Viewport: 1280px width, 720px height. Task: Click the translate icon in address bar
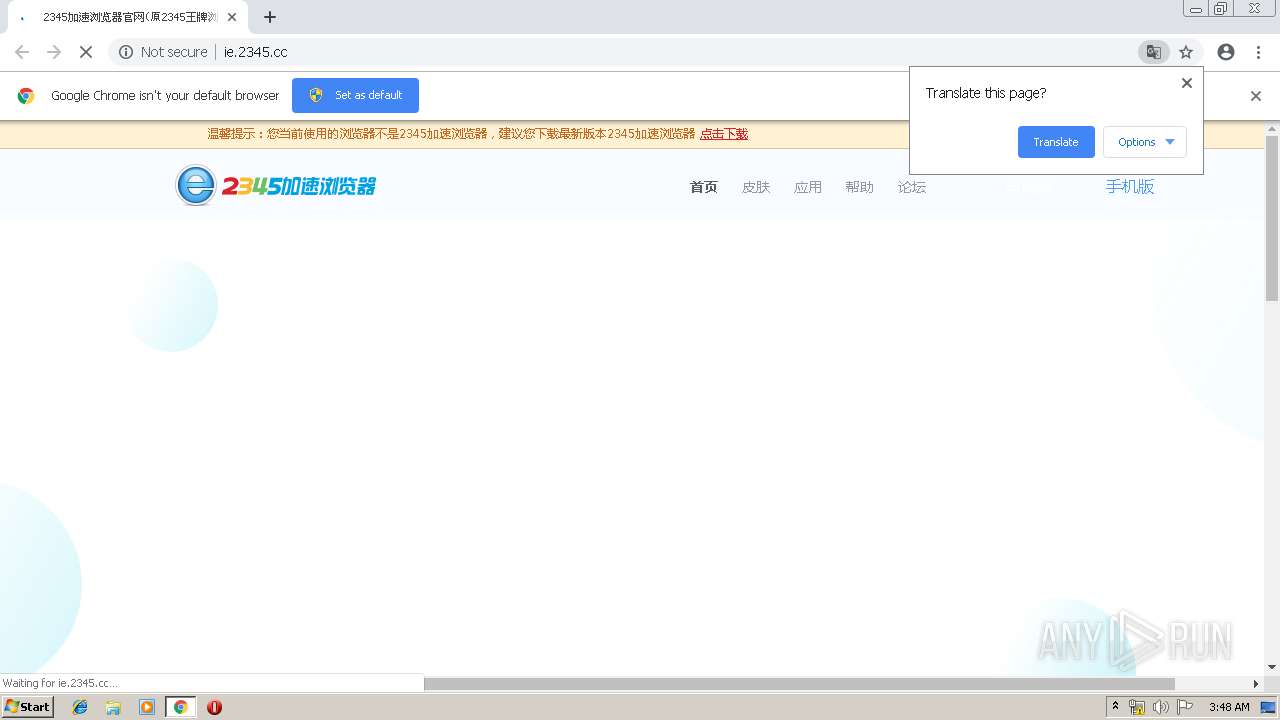point(1153,52)
